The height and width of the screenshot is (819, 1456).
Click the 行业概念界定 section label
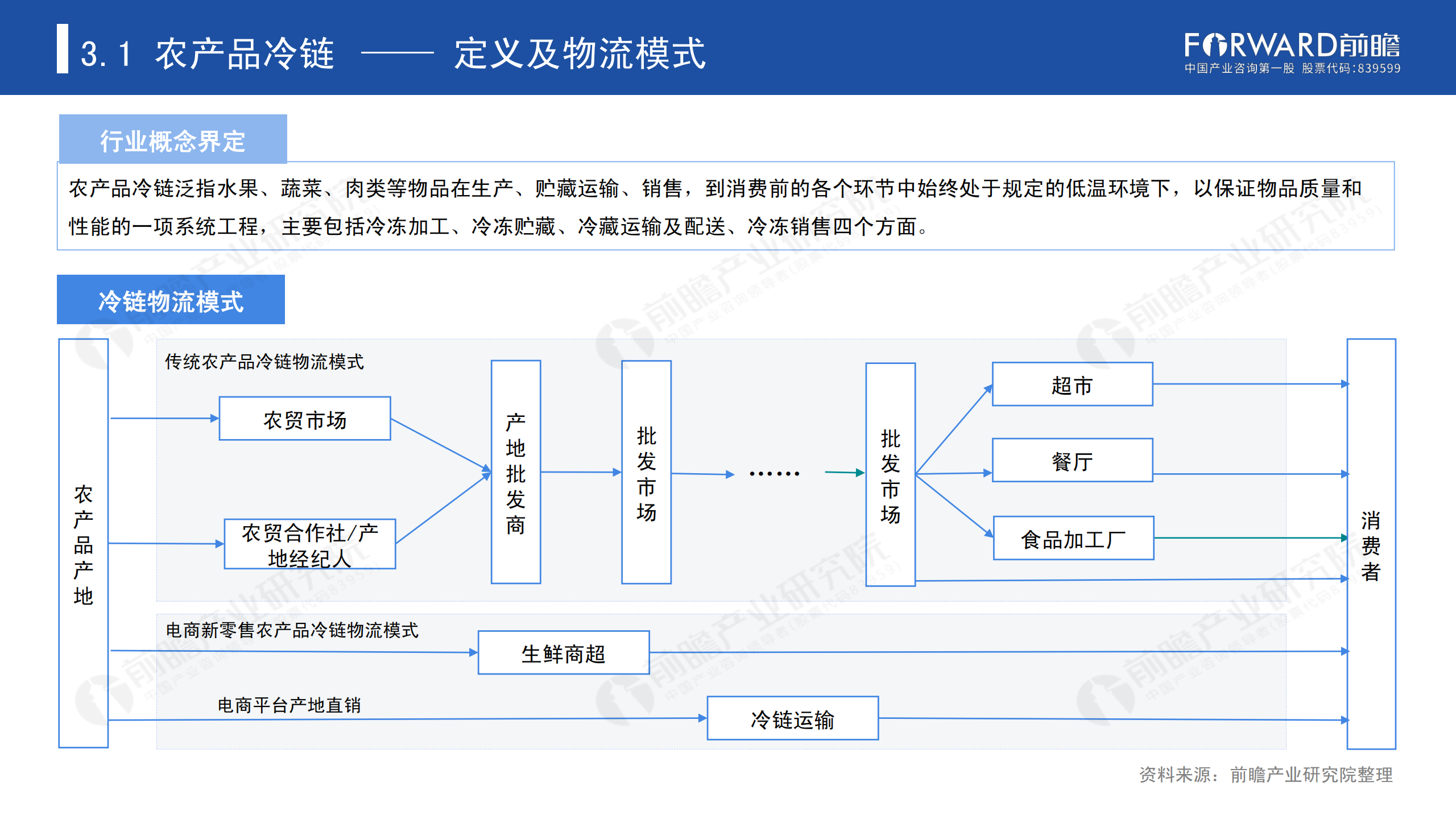click(x=173, y=139)
